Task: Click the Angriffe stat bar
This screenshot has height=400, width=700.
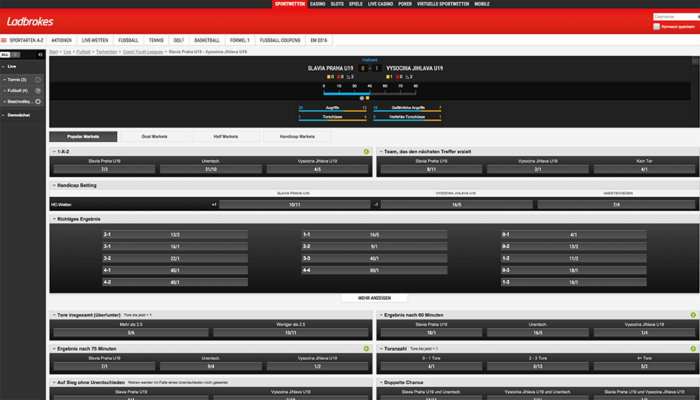Action: [x=333, y=110]
